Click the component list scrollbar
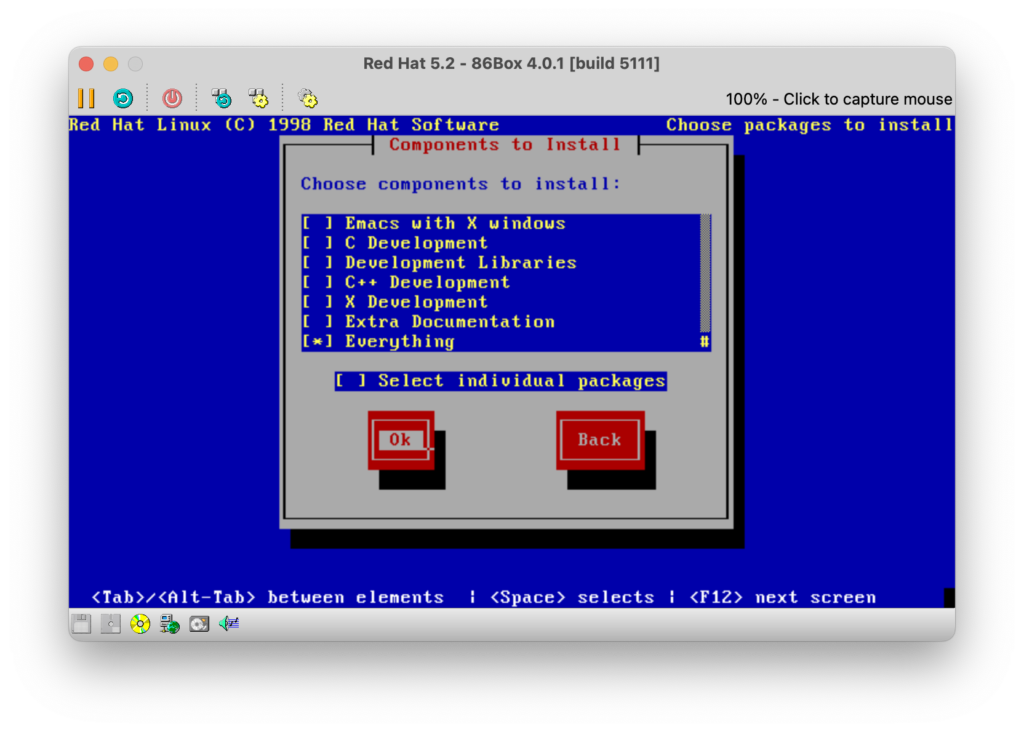This screenshot has height=732, width=1024. coord(705,283)
